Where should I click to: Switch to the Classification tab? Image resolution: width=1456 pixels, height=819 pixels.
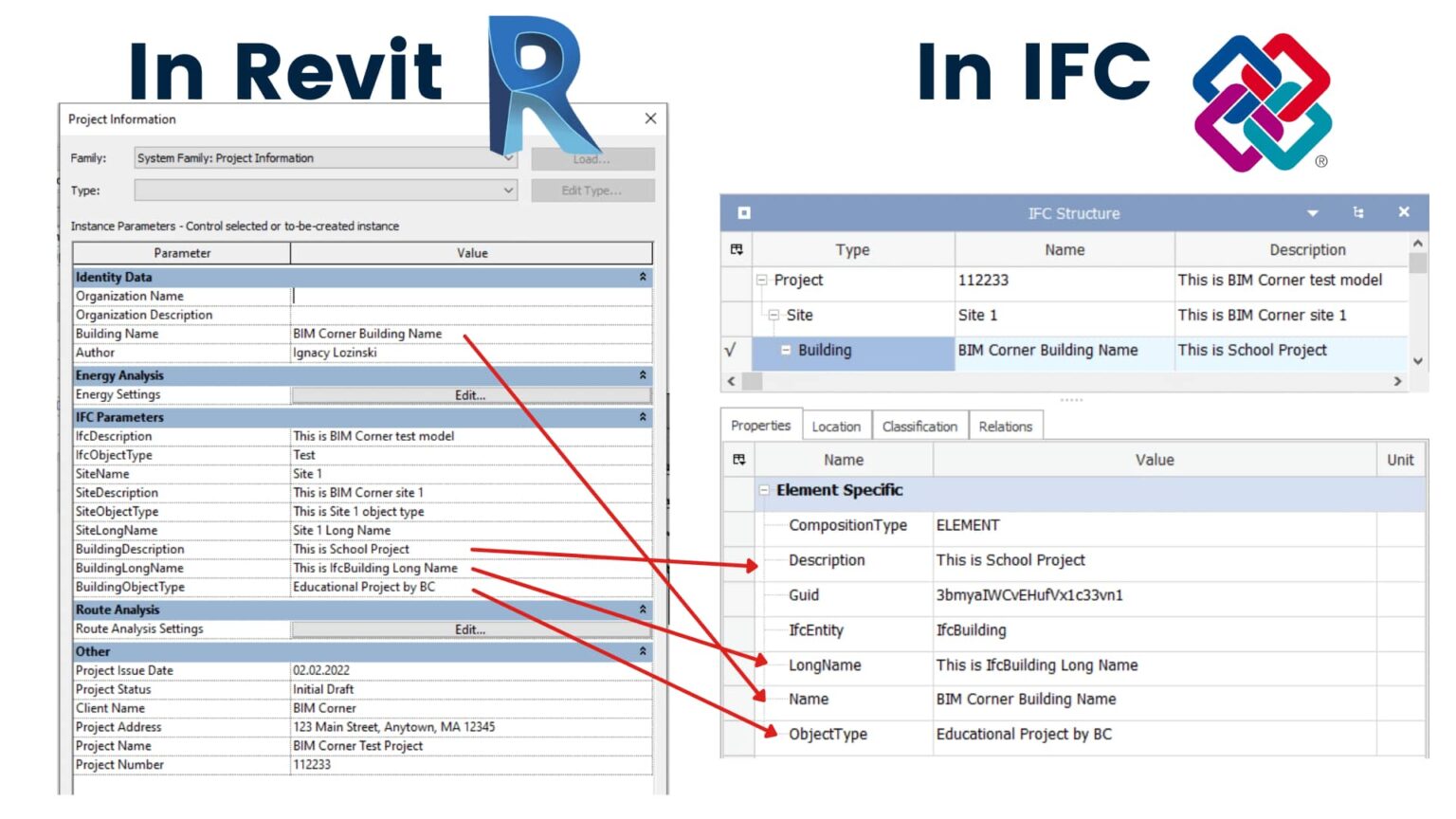click(919, 427)
